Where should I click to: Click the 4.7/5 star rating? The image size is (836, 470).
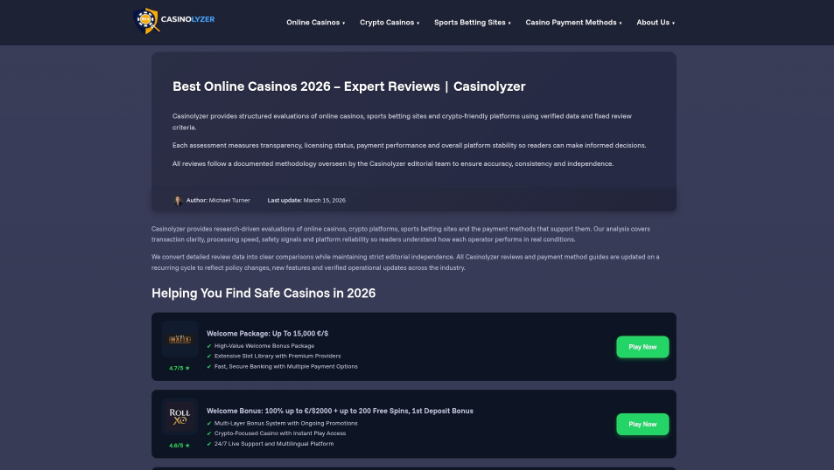[180, 368]
